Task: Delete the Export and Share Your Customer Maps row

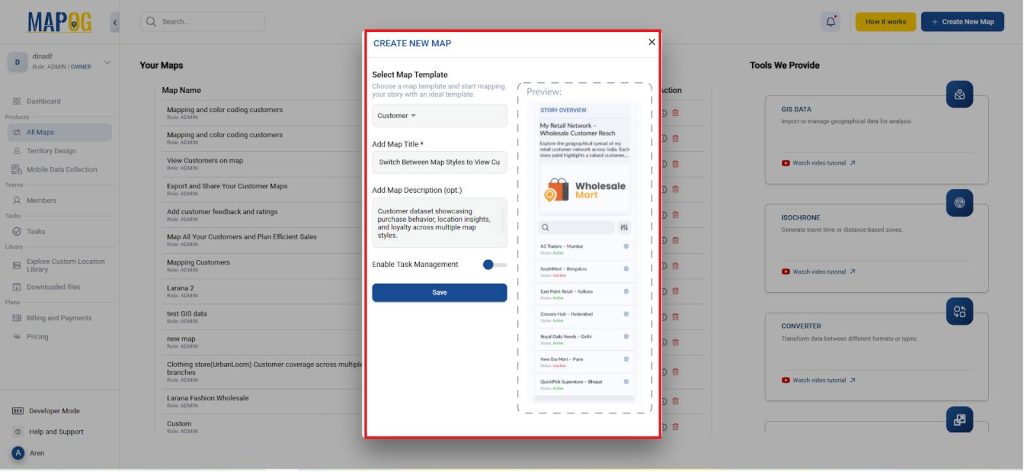Action: (675, 189)
